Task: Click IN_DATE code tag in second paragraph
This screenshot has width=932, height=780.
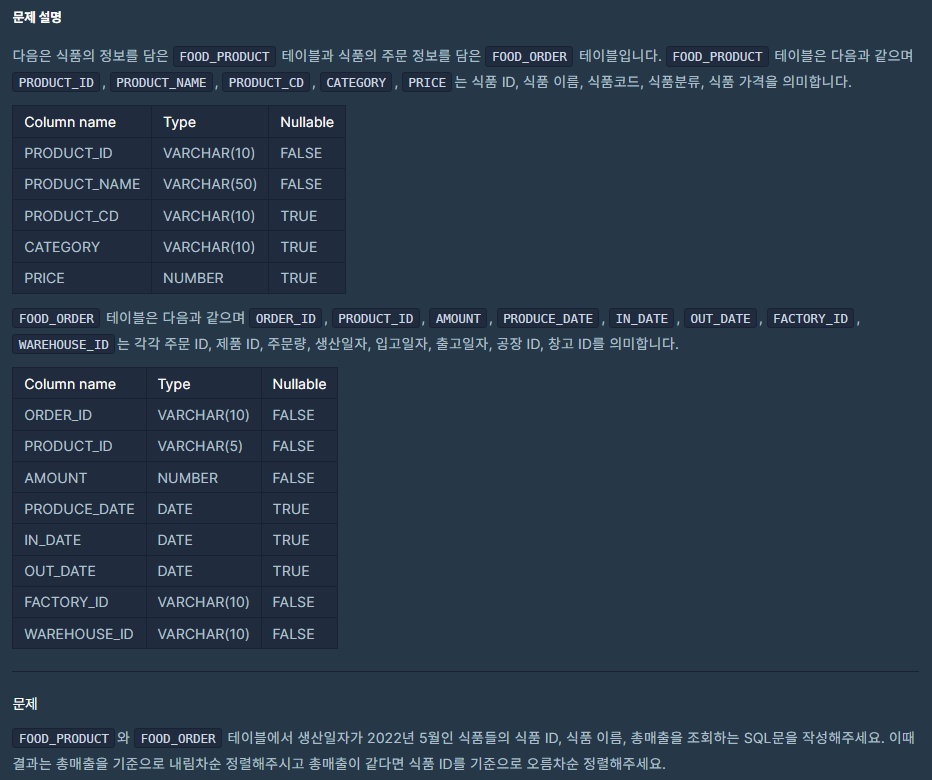Action: click(x=641, y=319)
